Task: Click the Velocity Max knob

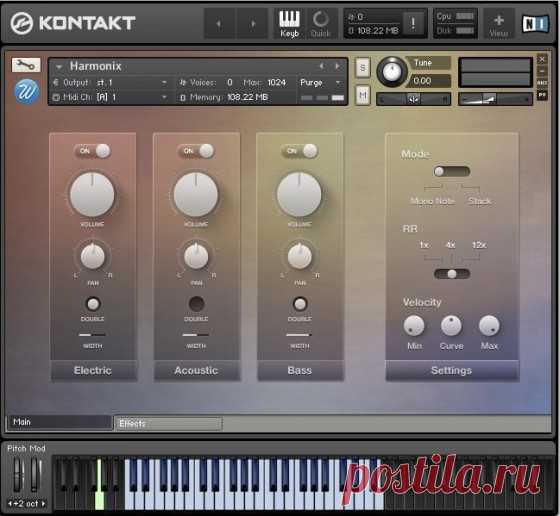Action: 489,326
